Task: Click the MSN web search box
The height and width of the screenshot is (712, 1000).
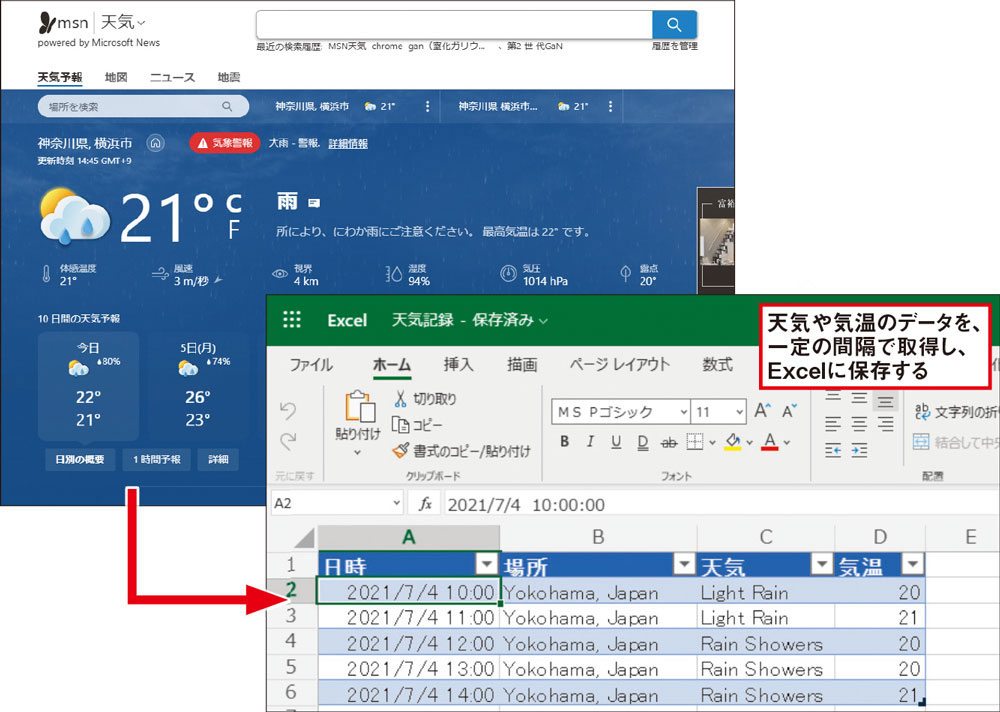Action: [454, 24]
